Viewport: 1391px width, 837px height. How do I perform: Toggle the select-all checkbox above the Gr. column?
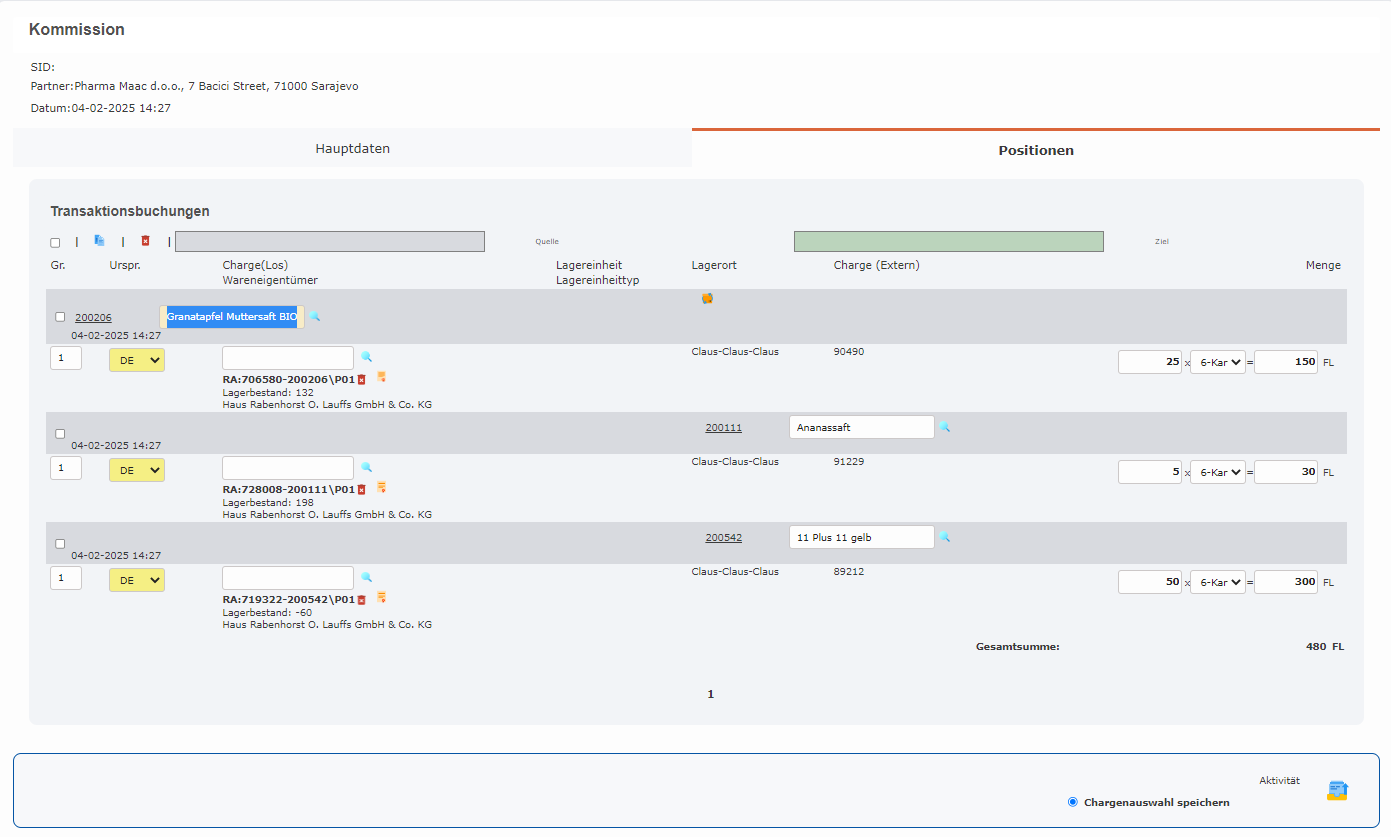tap(55, 242)
